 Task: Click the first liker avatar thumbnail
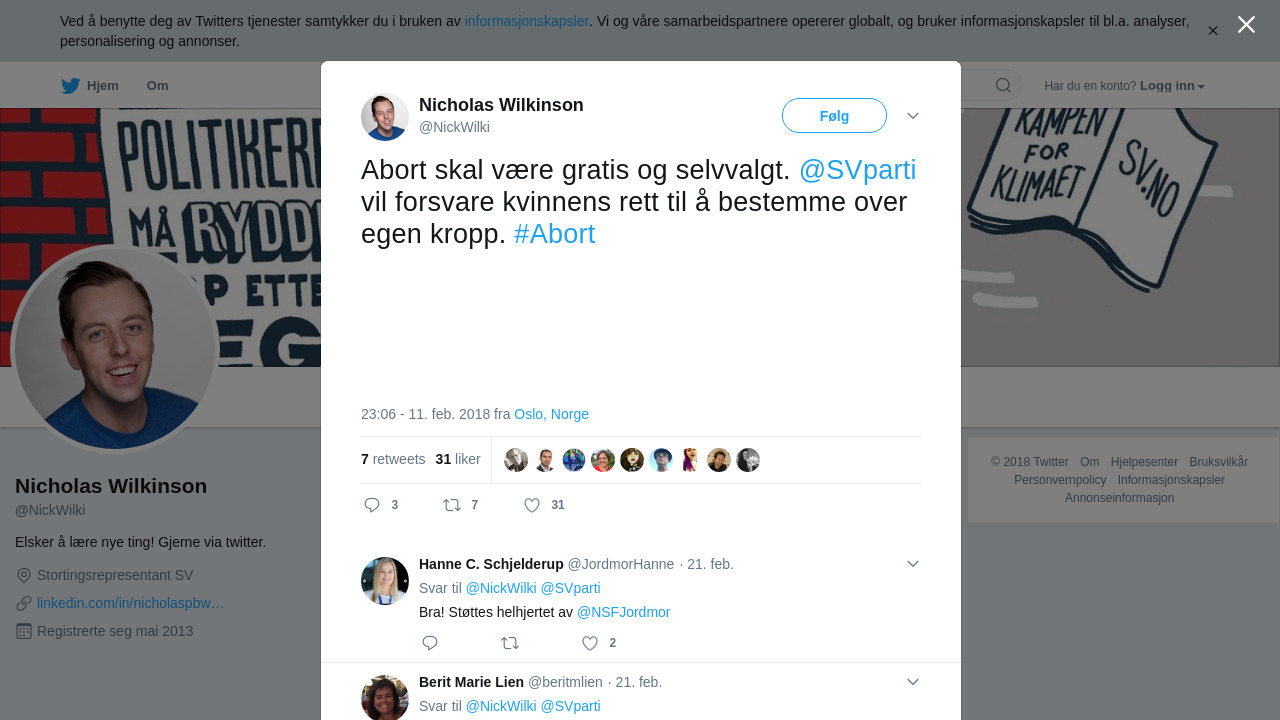pos(516,460)
